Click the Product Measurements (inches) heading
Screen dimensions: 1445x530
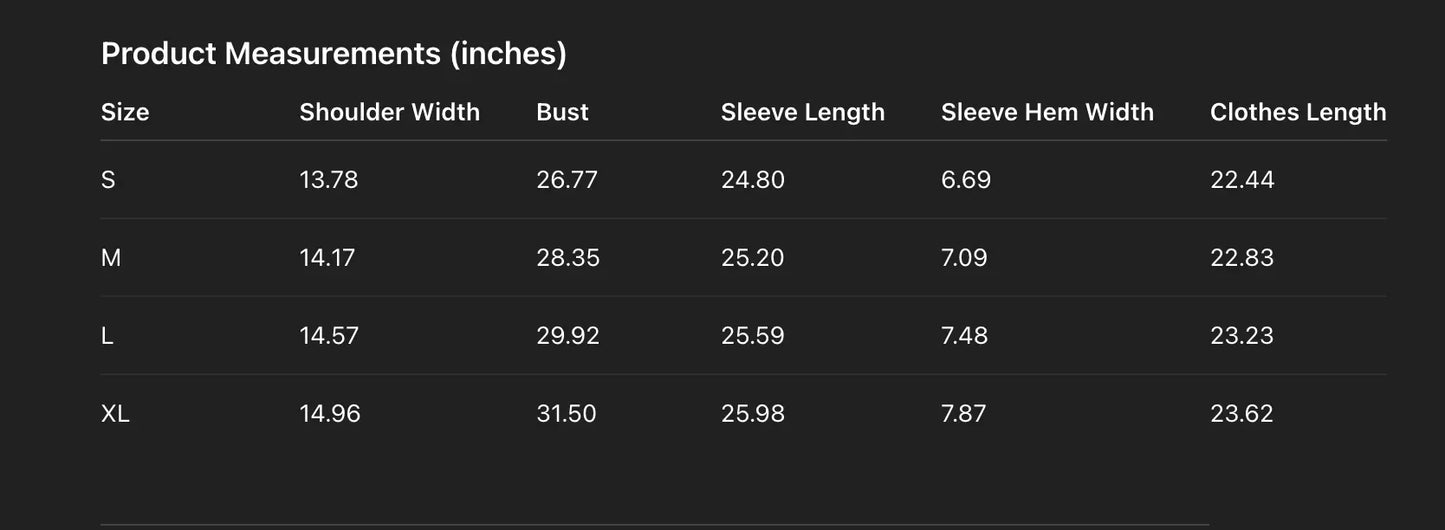tap(334, 53)
